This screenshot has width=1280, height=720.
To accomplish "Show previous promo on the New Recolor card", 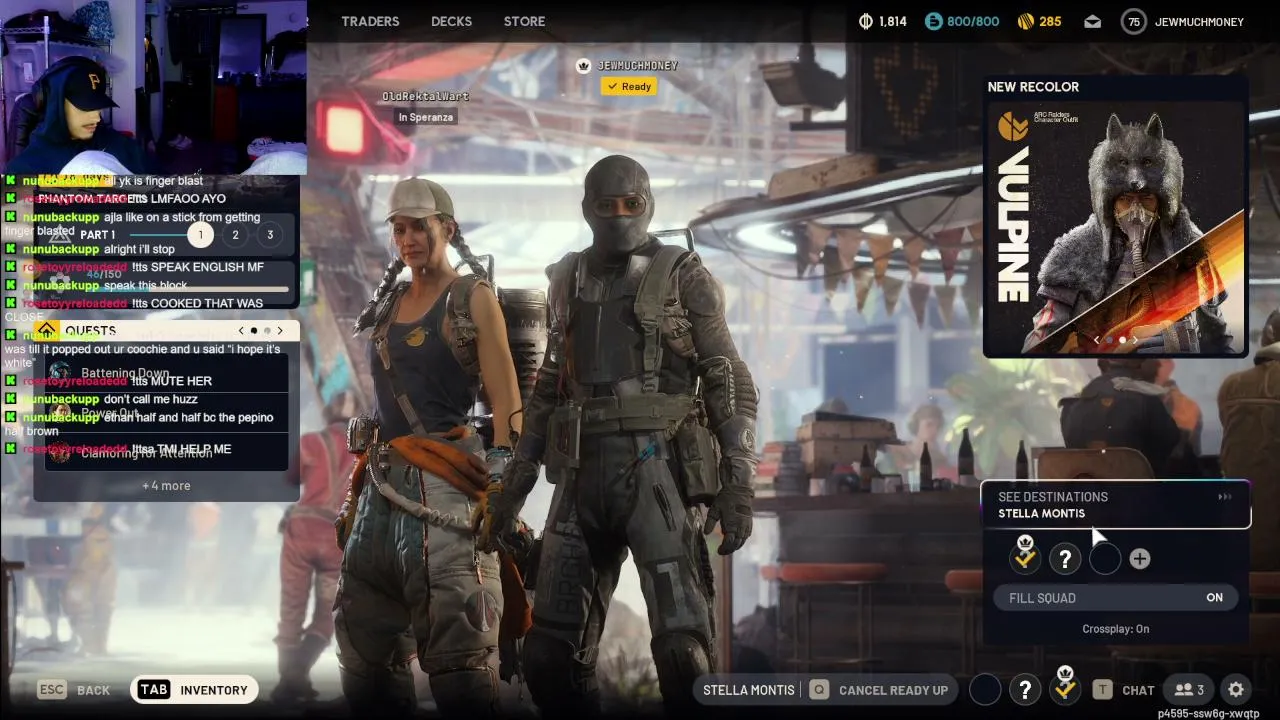I will pyautogui.click(x=1097, y=341).
